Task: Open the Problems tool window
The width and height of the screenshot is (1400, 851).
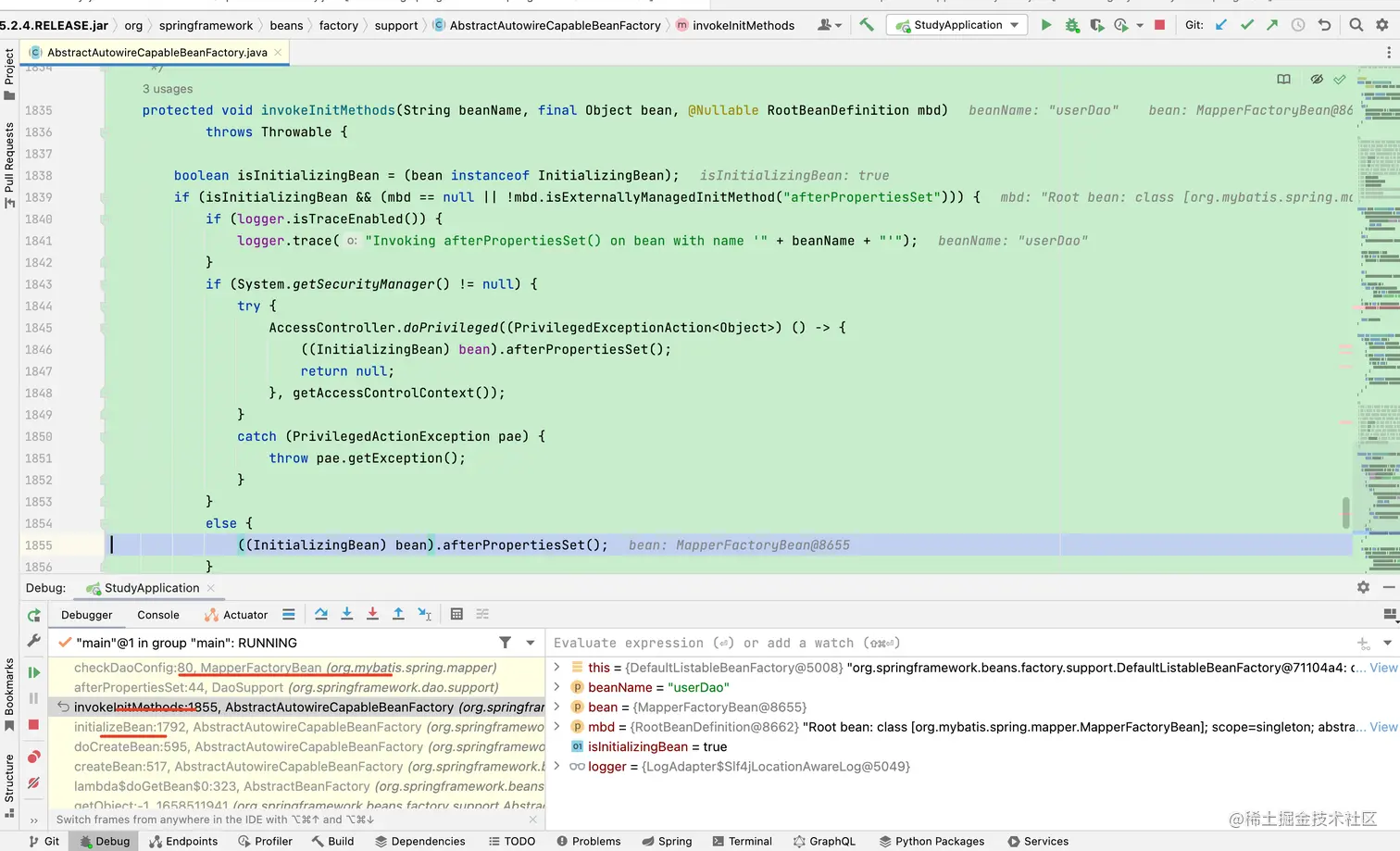Action: [x=588, y=841]
